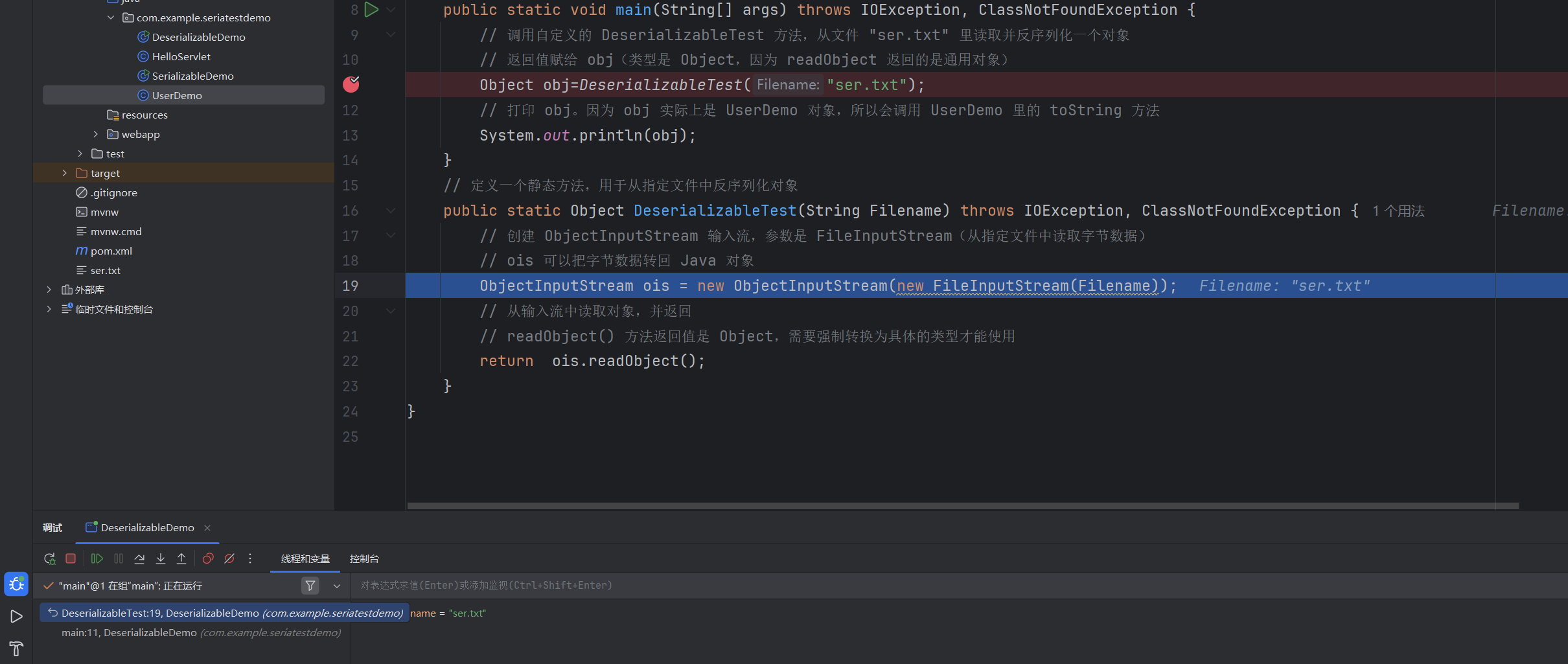Fold the comment block at line 20

tap(391, 311)
